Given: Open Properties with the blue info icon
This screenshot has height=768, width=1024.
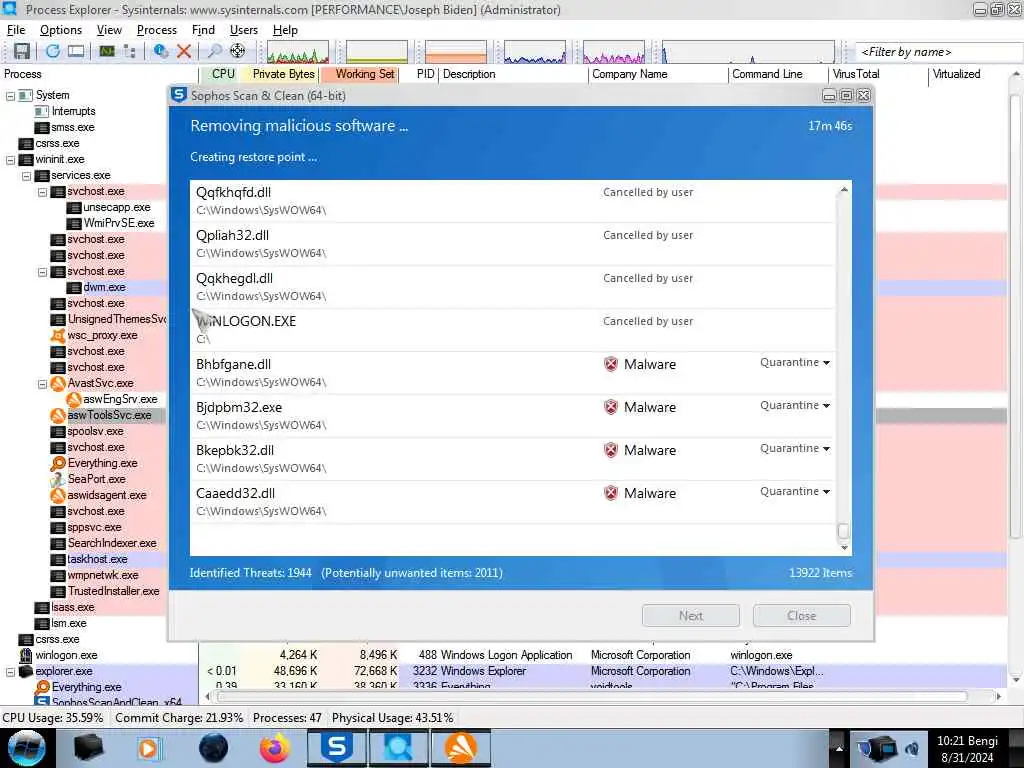Looking at the screenshot, I should (160, 52).
